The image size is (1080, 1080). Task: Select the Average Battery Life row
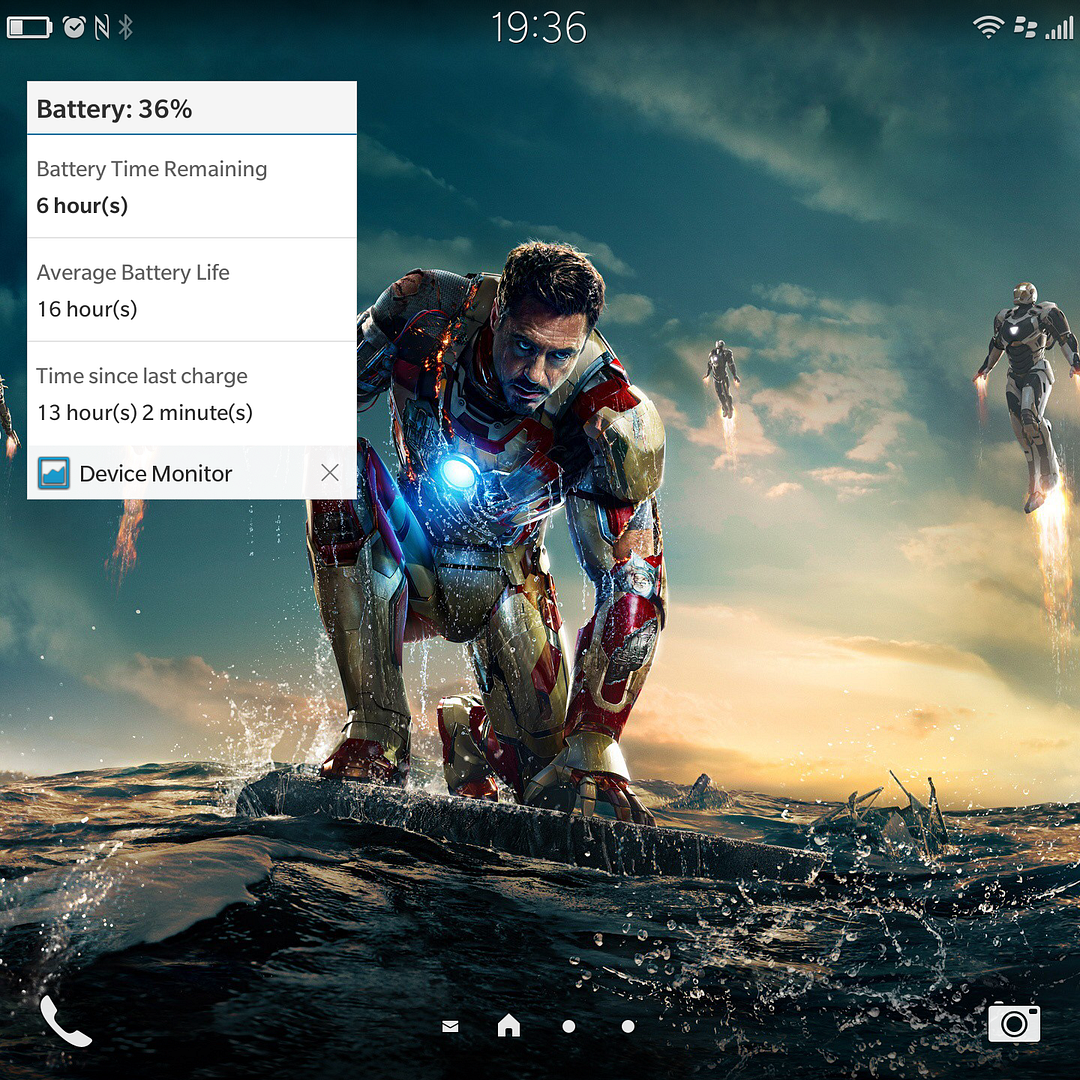pyautogui.click(x=191, y=290)
